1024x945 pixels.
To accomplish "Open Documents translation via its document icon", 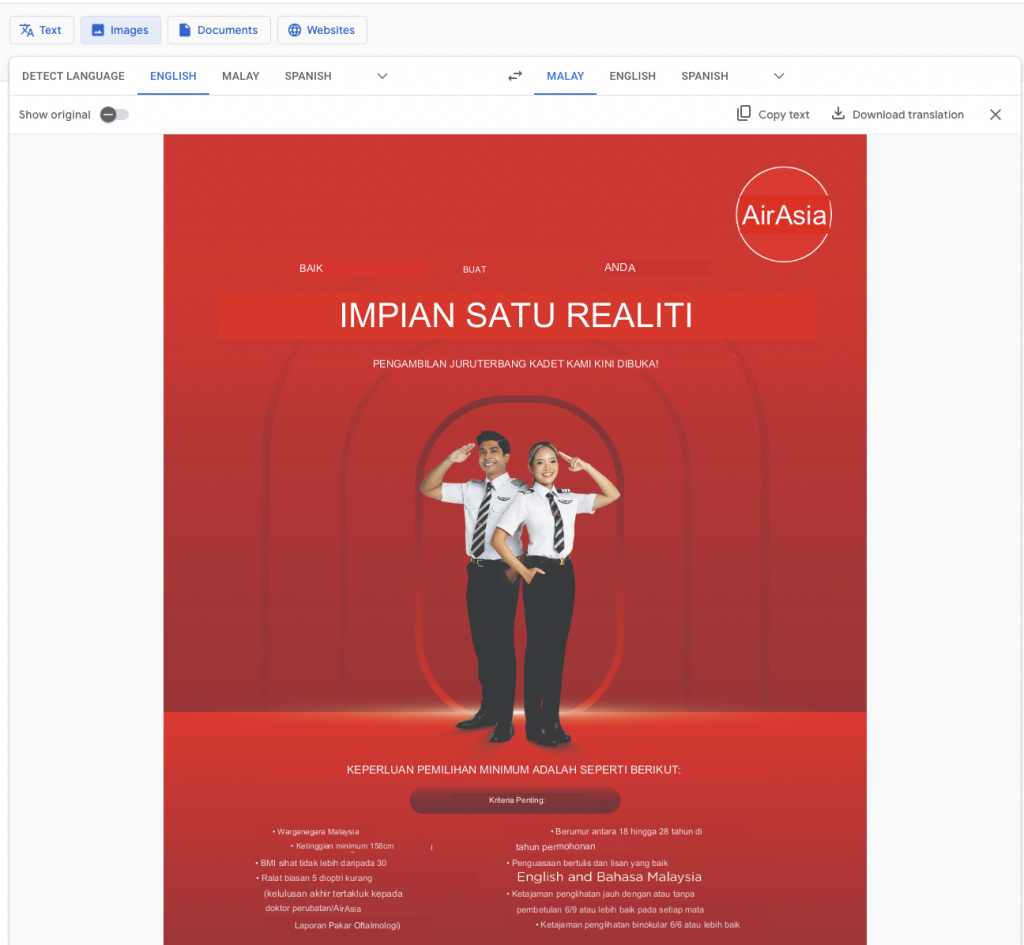I will [x=184, y=30].
